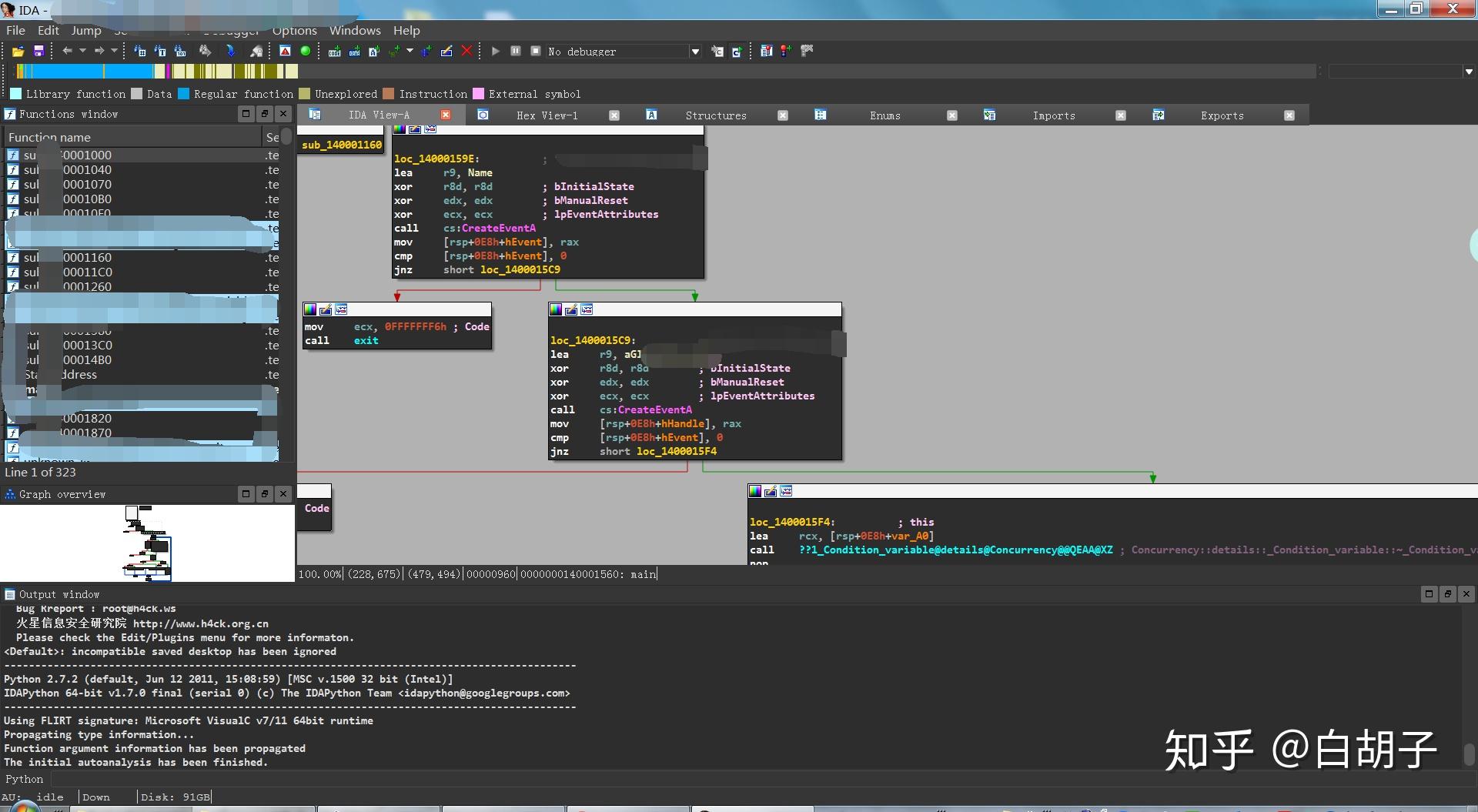1478x812 pixels.
Task: Jump back using the left arrow
Action: (x=67, y=51)
